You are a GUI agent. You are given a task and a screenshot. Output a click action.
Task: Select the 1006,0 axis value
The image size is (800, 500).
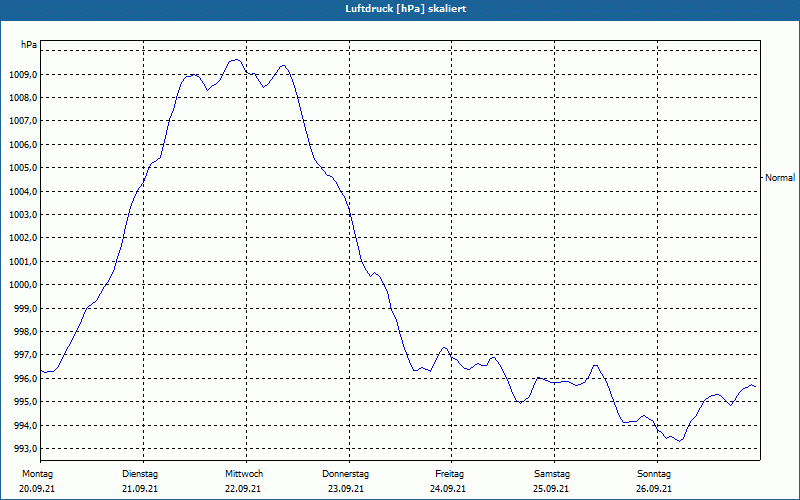click(23, 145)
